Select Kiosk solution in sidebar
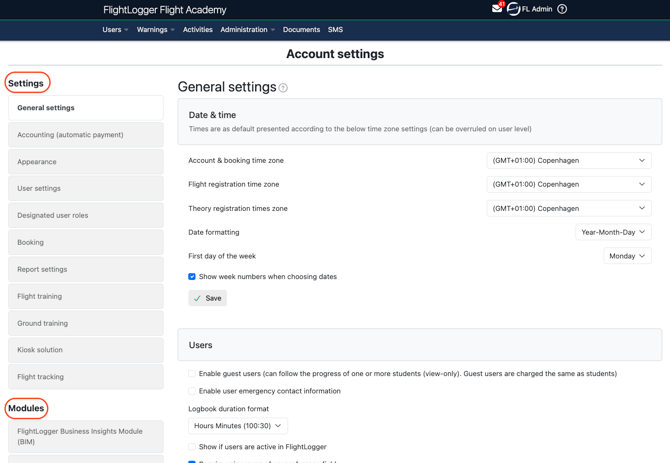Image resolution: width=670 pixels, height=463 pixels. [x=86, y=350]
